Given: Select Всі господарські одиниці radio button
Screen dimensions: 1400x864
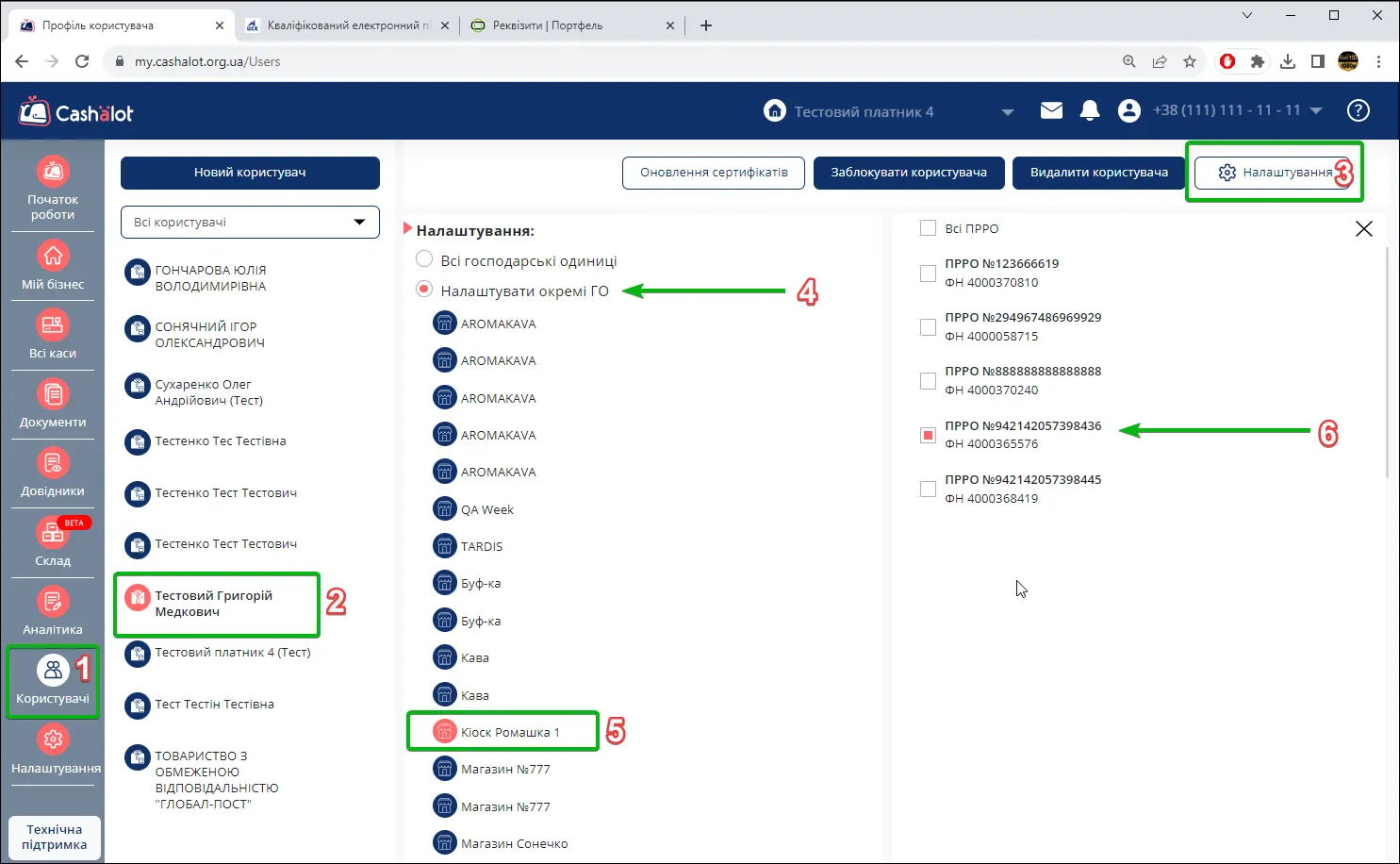Looking at the screenshot, I should coord(424,259).
